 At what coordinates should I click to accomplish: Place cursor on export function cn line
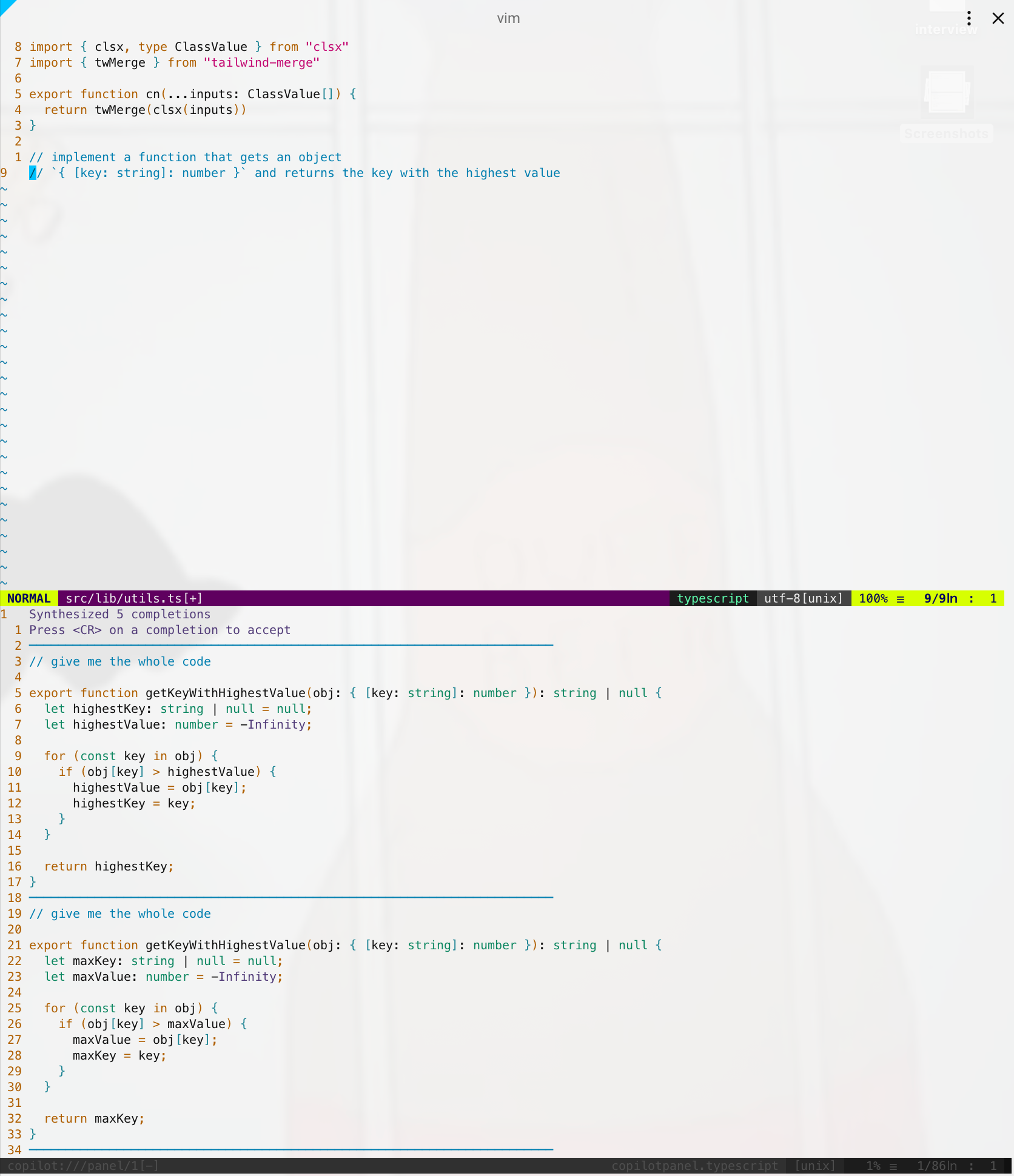point(192,94)
